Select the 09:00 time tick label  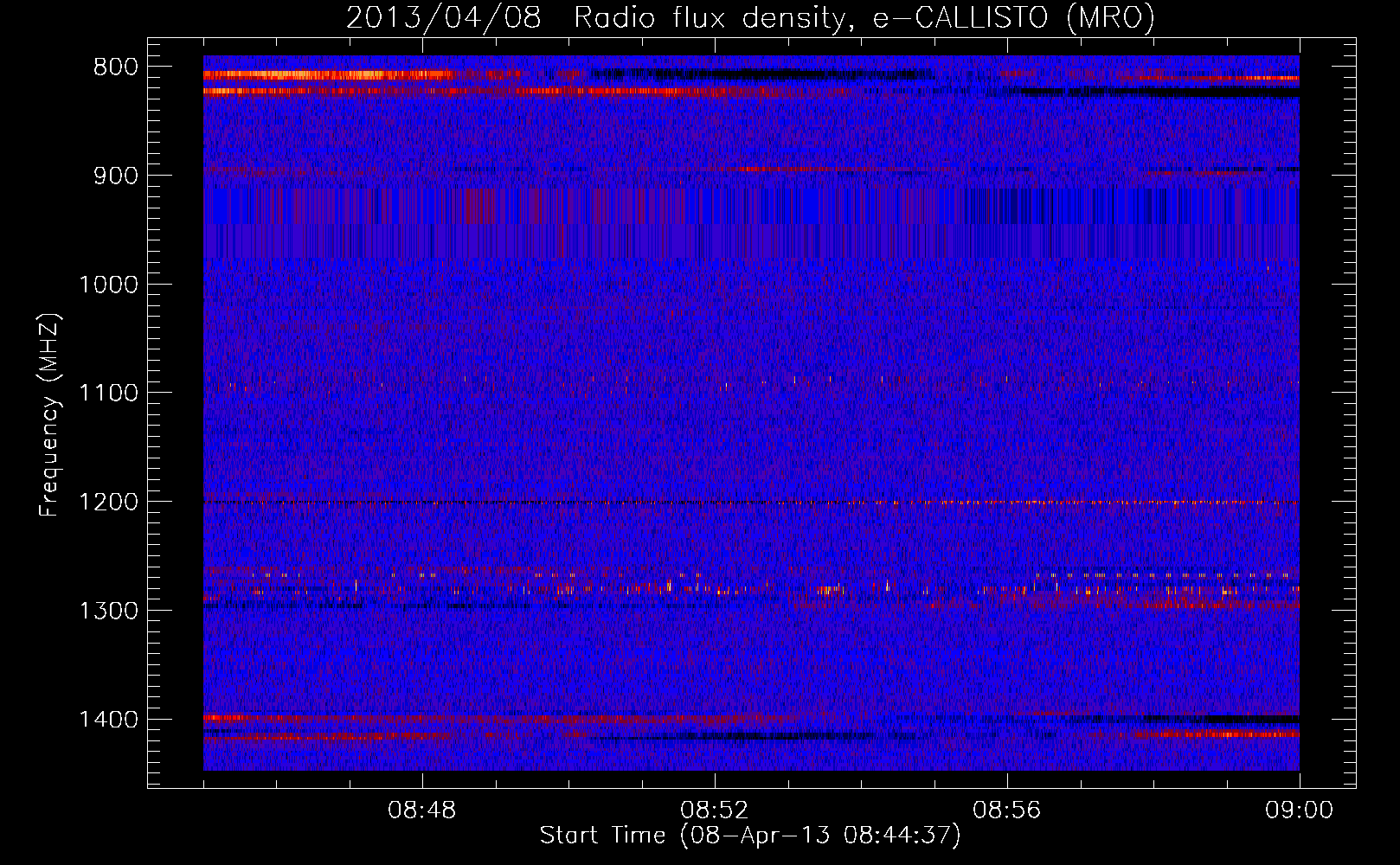coord(1300,811)
